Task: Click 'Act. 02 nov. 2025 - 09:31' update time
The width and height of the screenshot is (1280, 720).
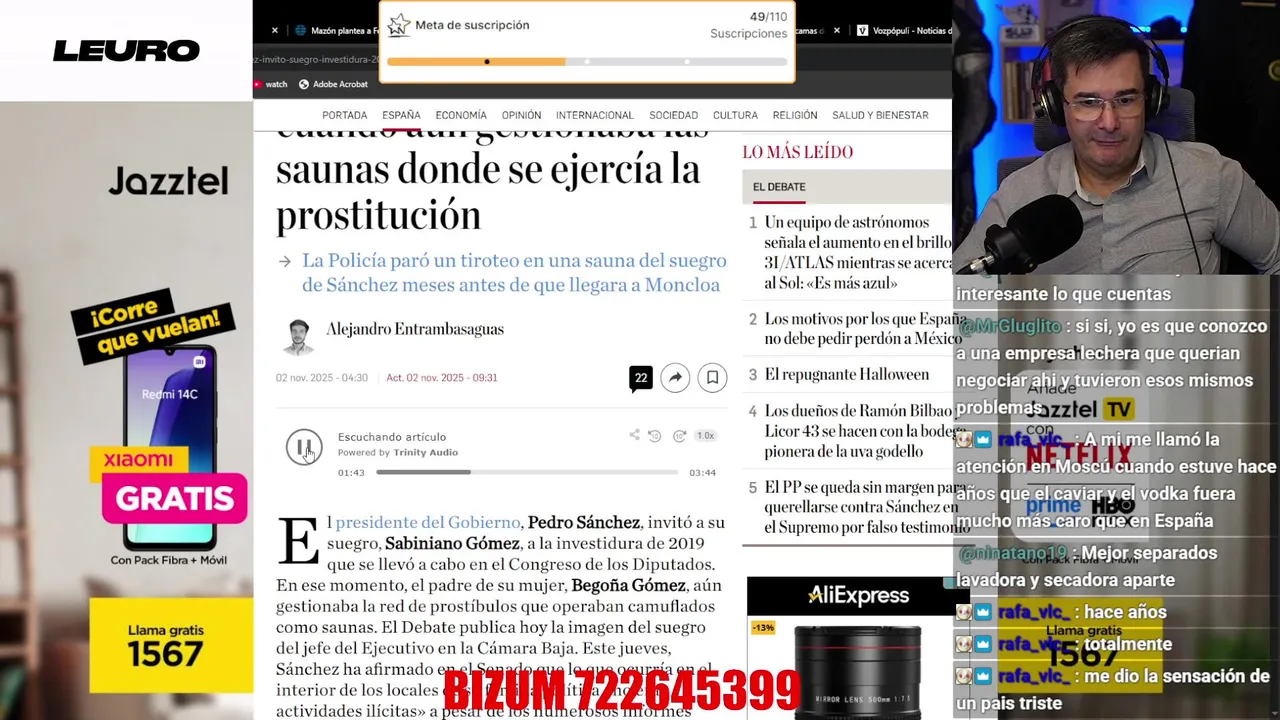Action: [x=442, y=378]
